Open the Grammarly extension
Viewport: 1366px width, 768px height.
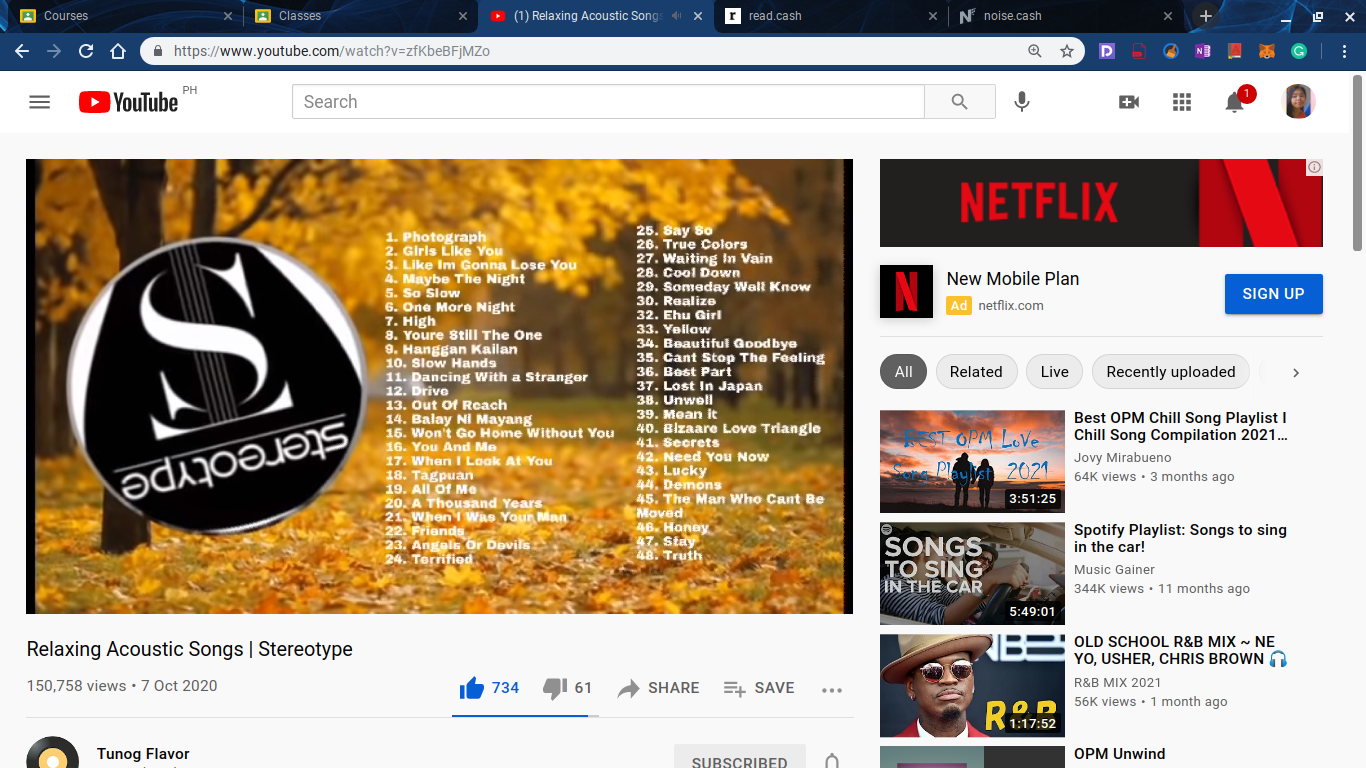[x=1299, y=51]
